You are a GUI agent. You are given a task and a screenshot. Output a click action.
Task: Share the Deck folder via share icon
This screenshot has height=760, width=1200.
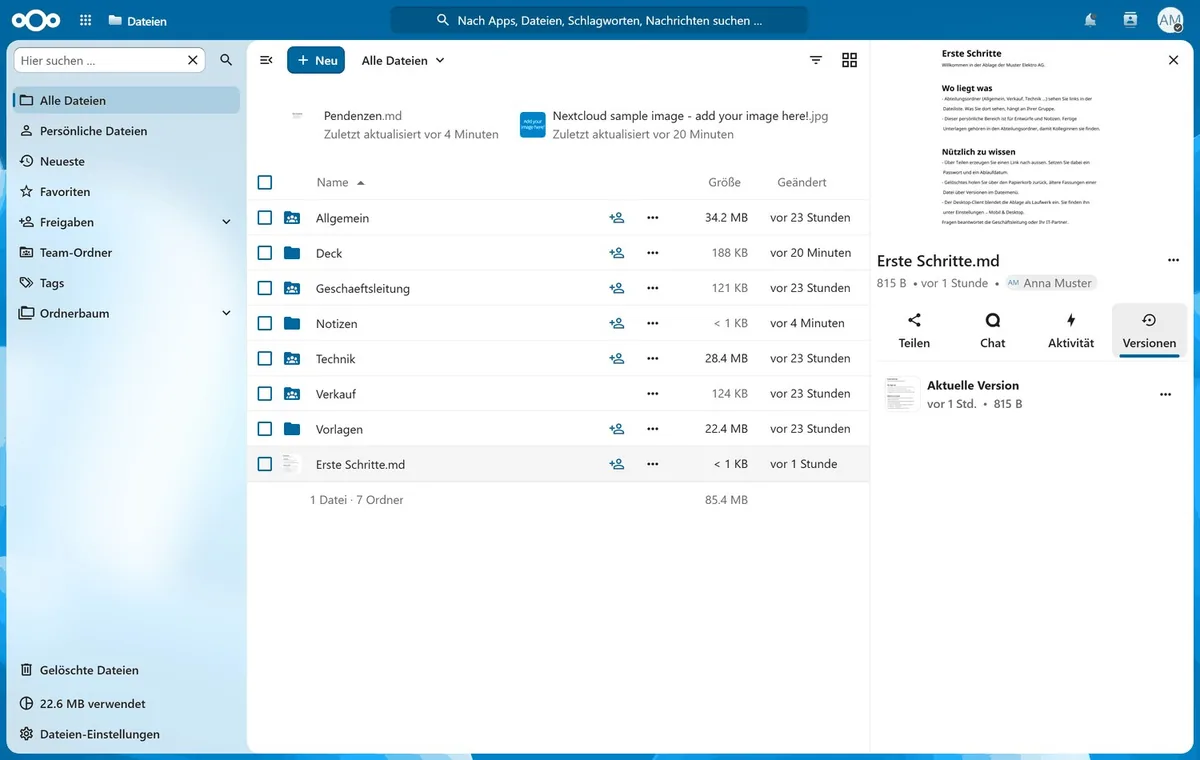pos(617,253)
